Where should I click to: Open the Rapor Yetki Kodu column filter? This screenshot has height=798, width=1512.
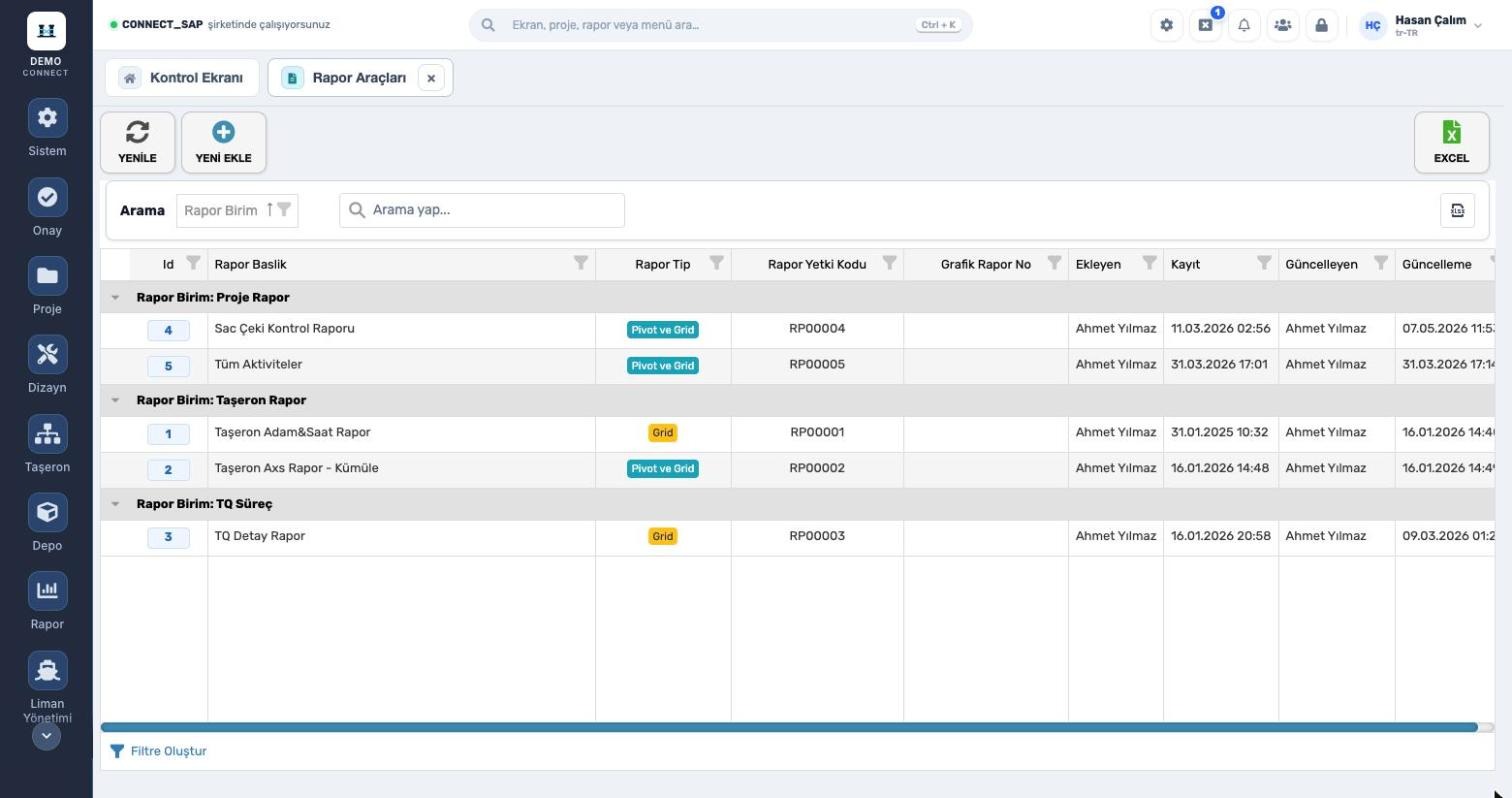(x=889, y=263)
